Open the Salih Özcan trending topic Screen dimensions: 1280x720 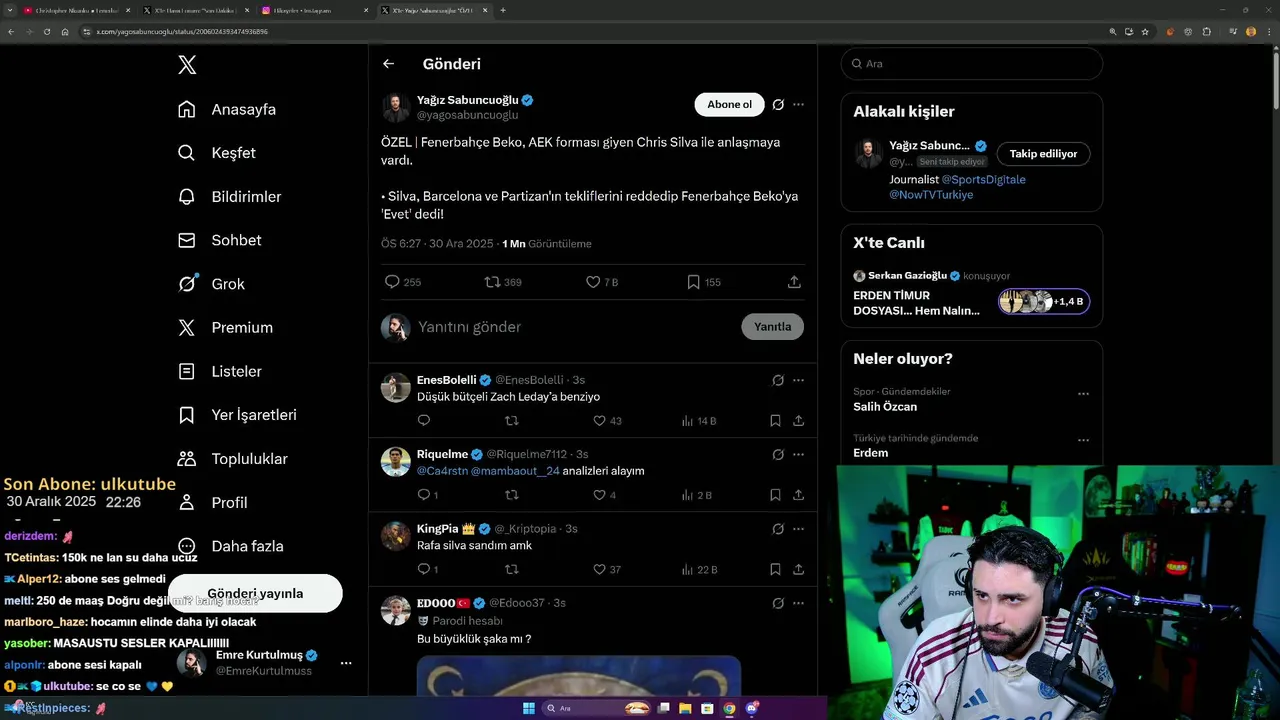(885, 407)
